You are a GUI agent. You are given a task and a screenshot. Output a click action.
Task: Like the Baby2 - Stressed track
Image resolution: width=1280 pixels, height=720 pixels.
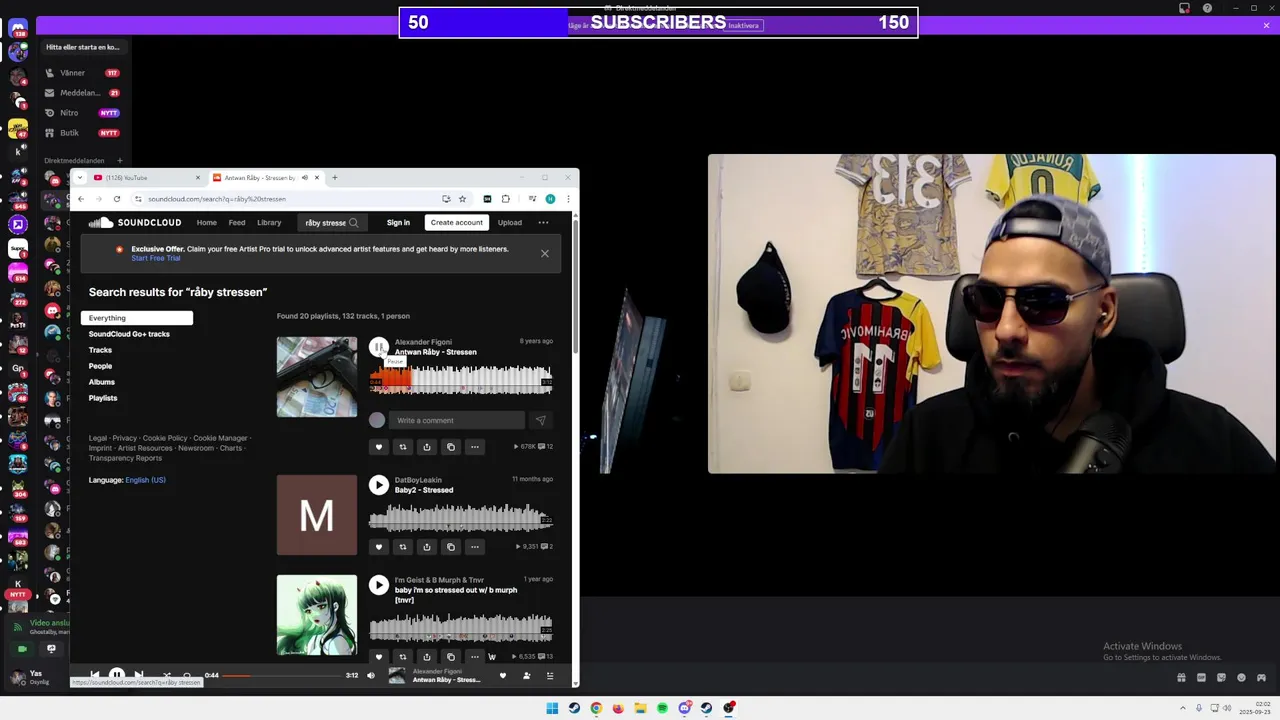coord(378,547)
